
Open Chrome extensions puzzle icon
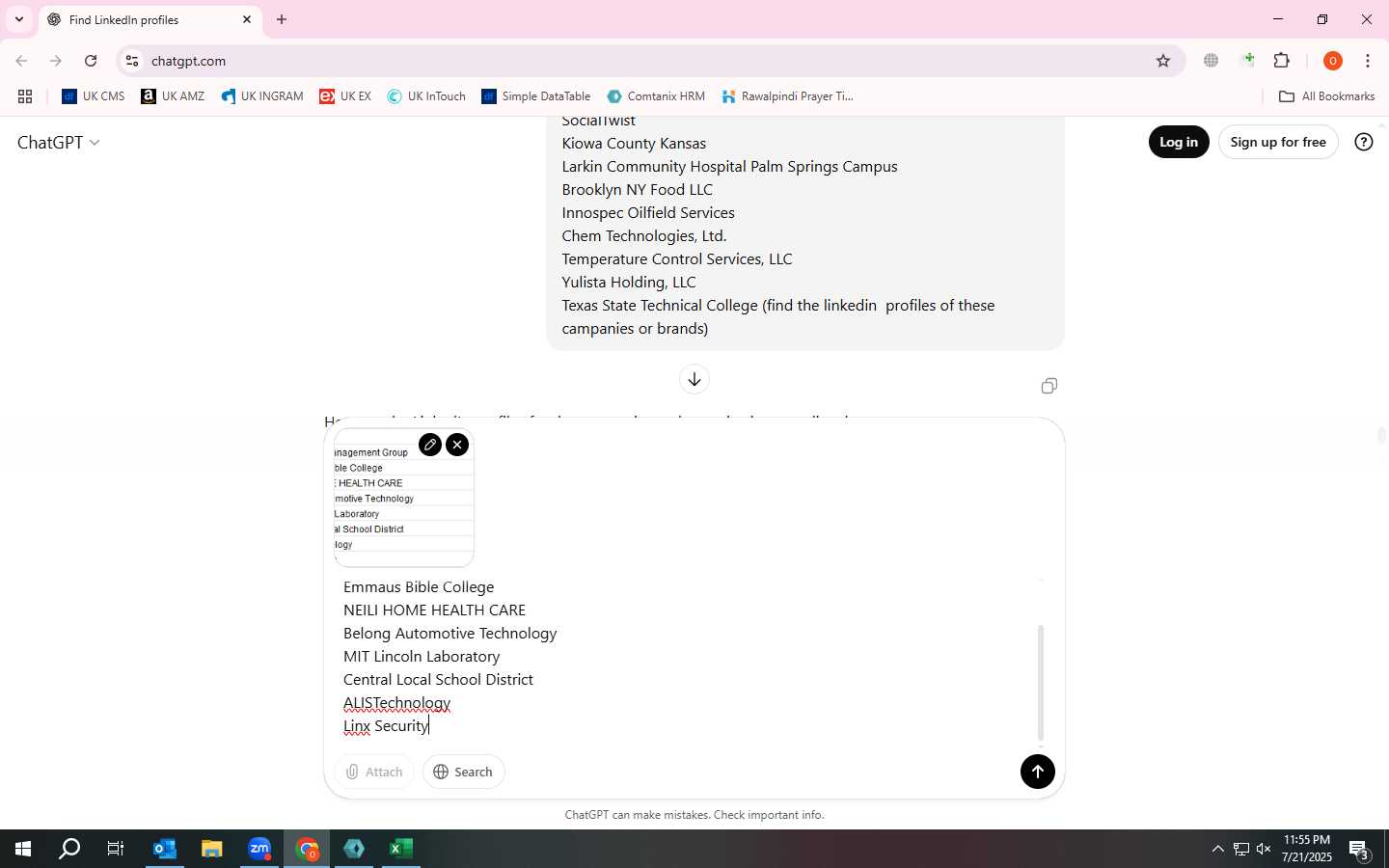tap(1282, 61)
